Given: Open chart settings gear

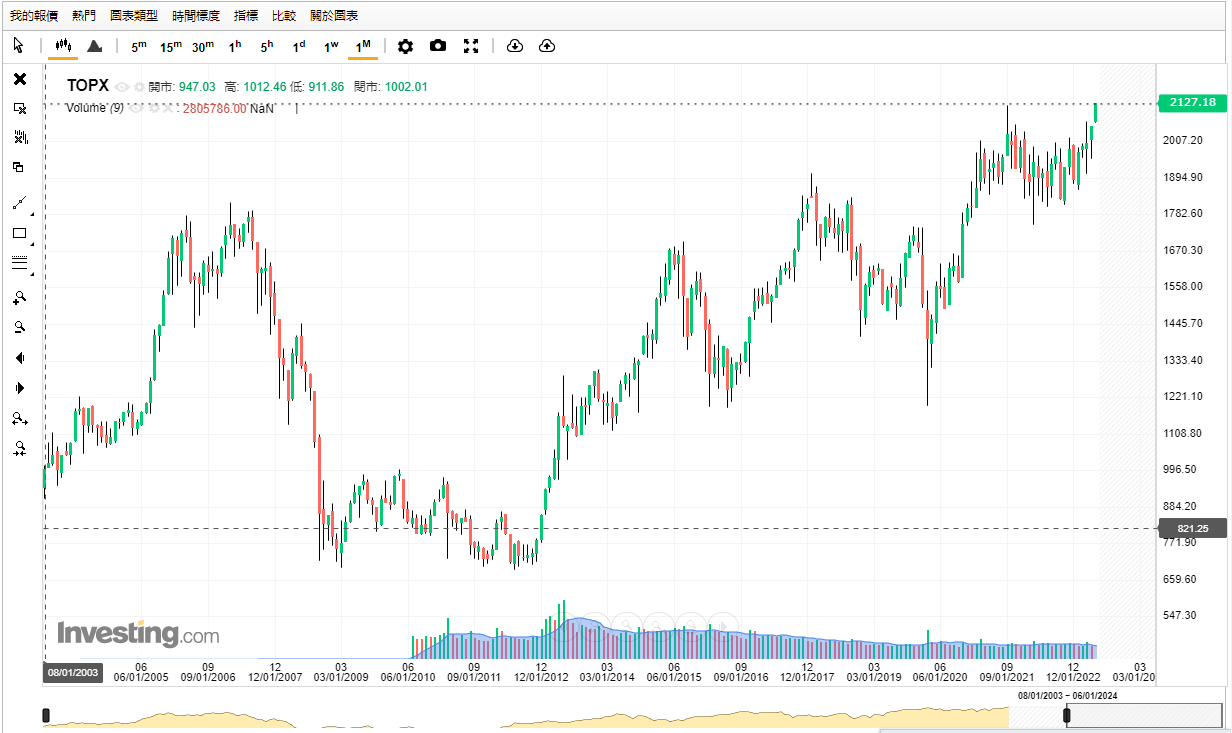Looking at the screenshot, I should tap(405, 46).
